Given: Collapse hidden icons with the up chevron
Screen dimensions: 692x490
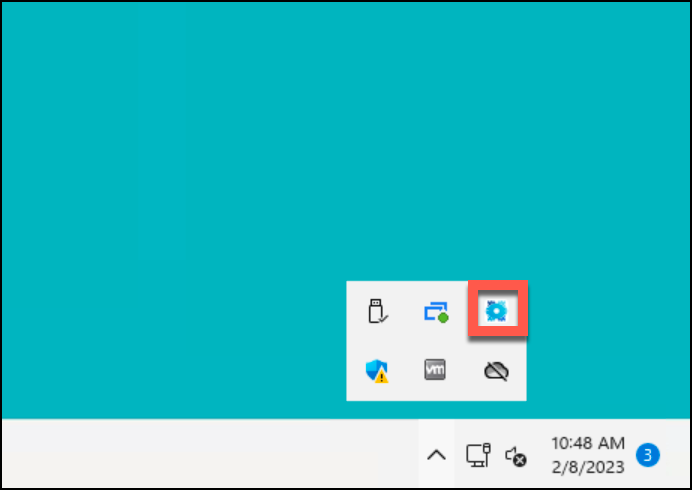Looking at the screenshot, I should 436,455.
